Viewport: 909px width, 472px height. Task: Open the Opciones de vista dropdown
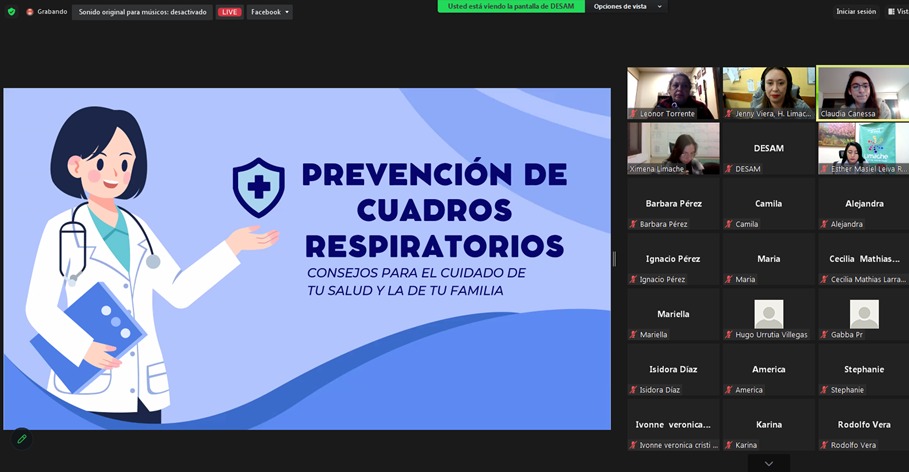point(627,6)
